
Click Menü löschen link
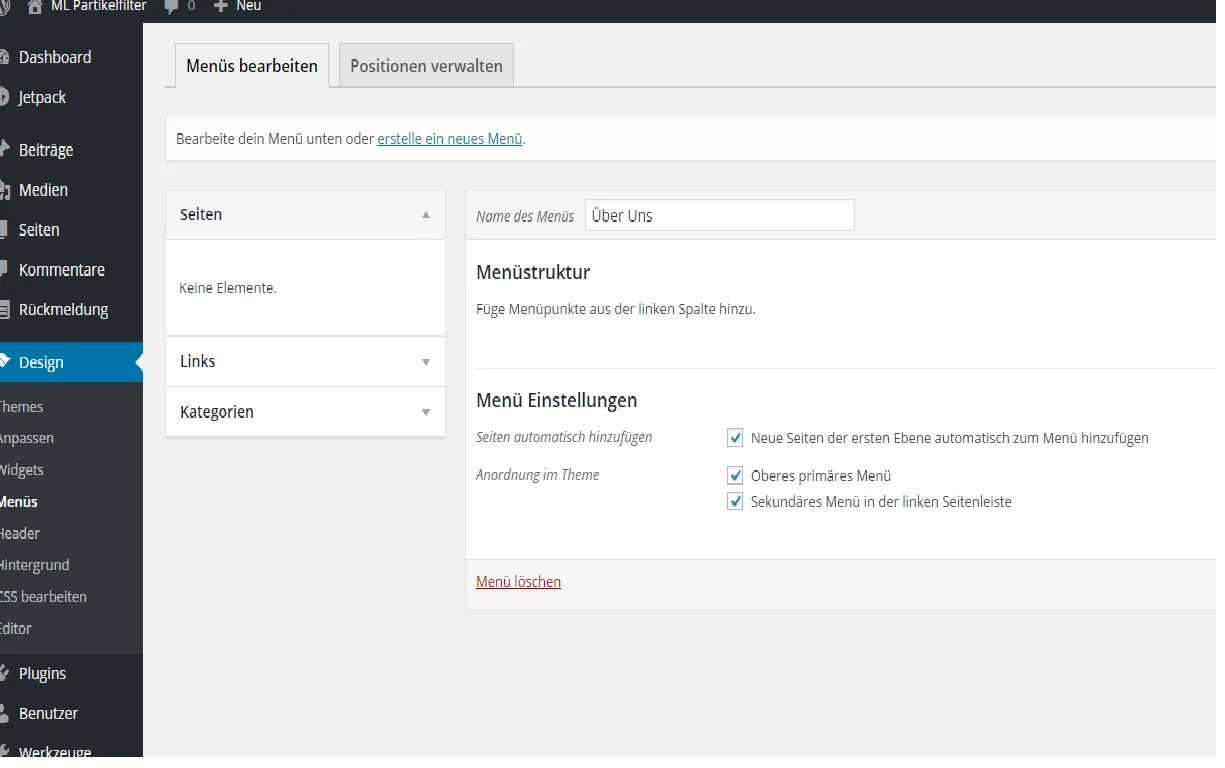[x=518, y=582]
